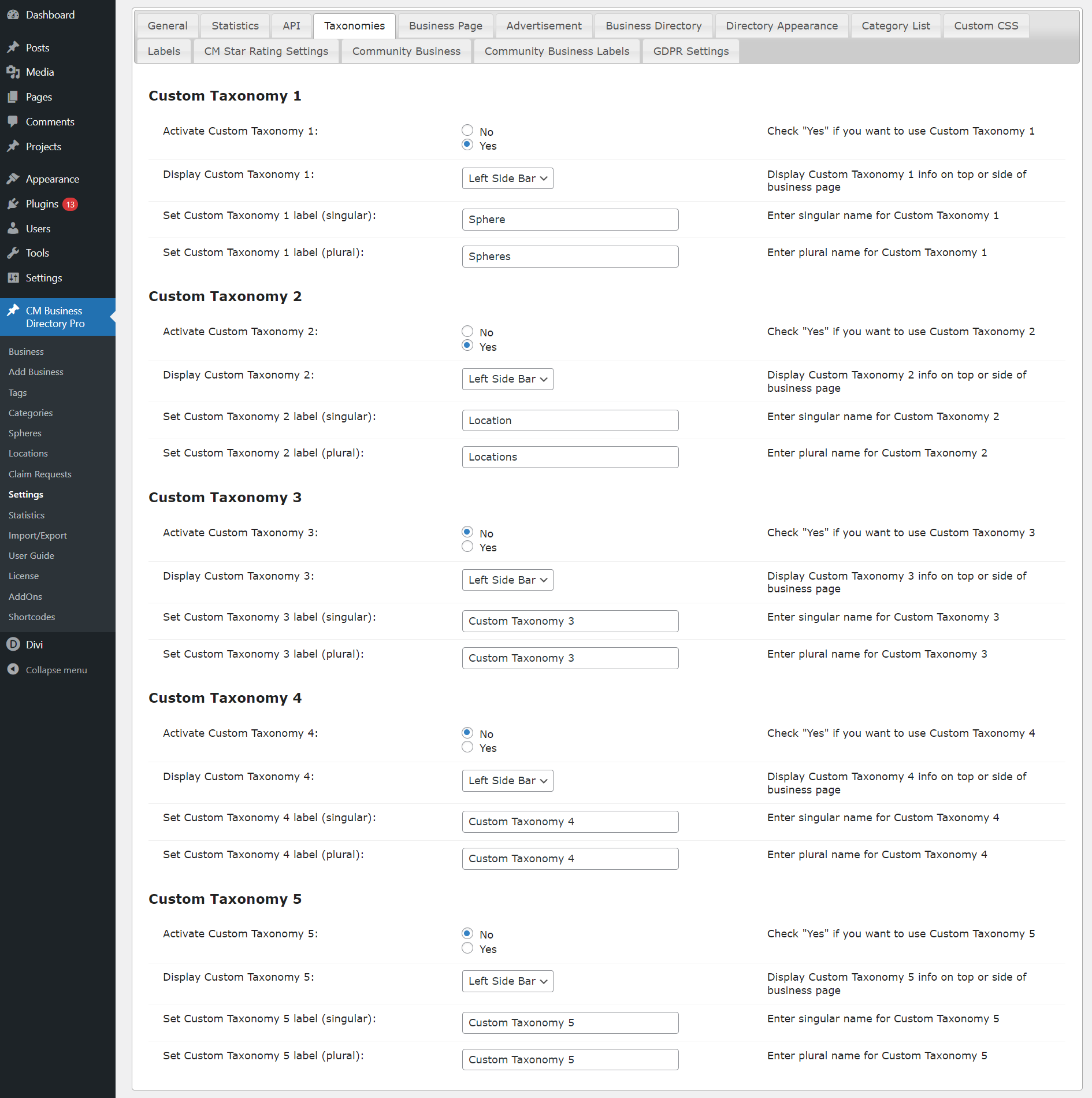Switch to the Business Page tab
This screenshot has width=1092, height=1098.
tap(445, 26)
